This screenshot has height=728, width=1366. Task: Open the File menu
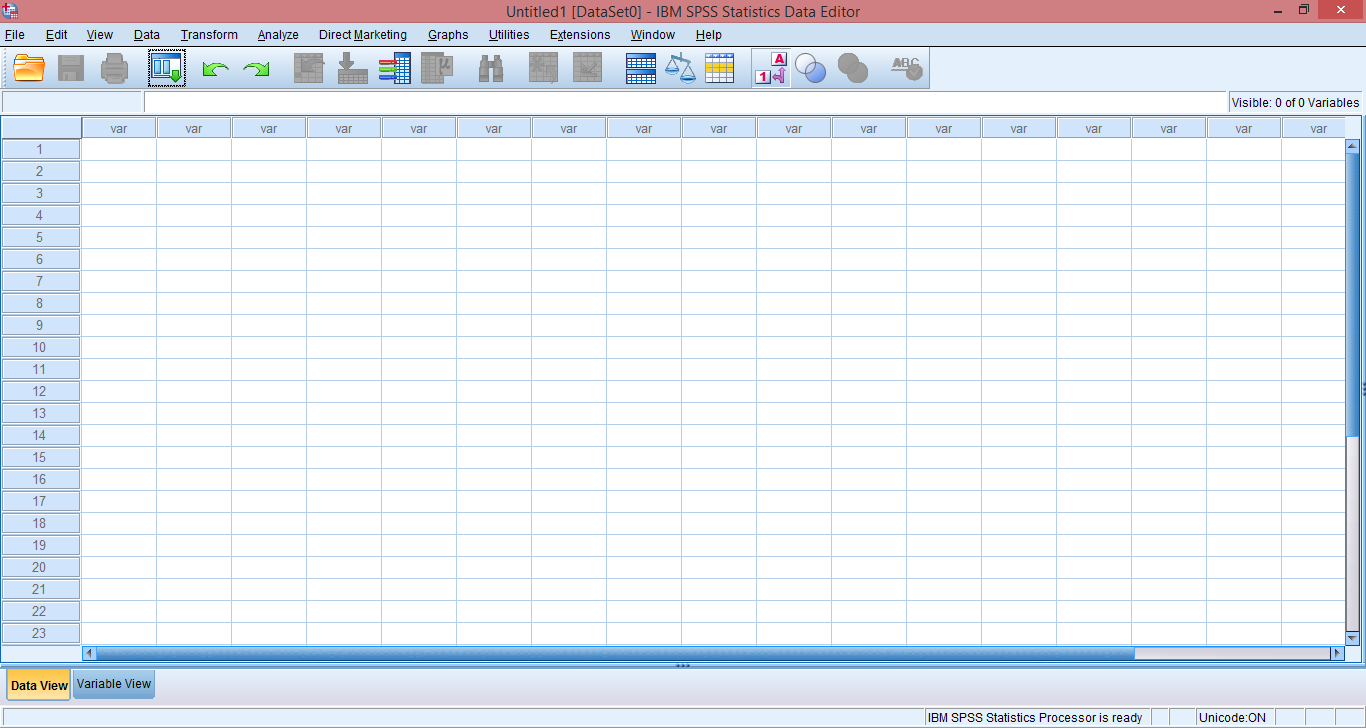click(x=14, y=35)
